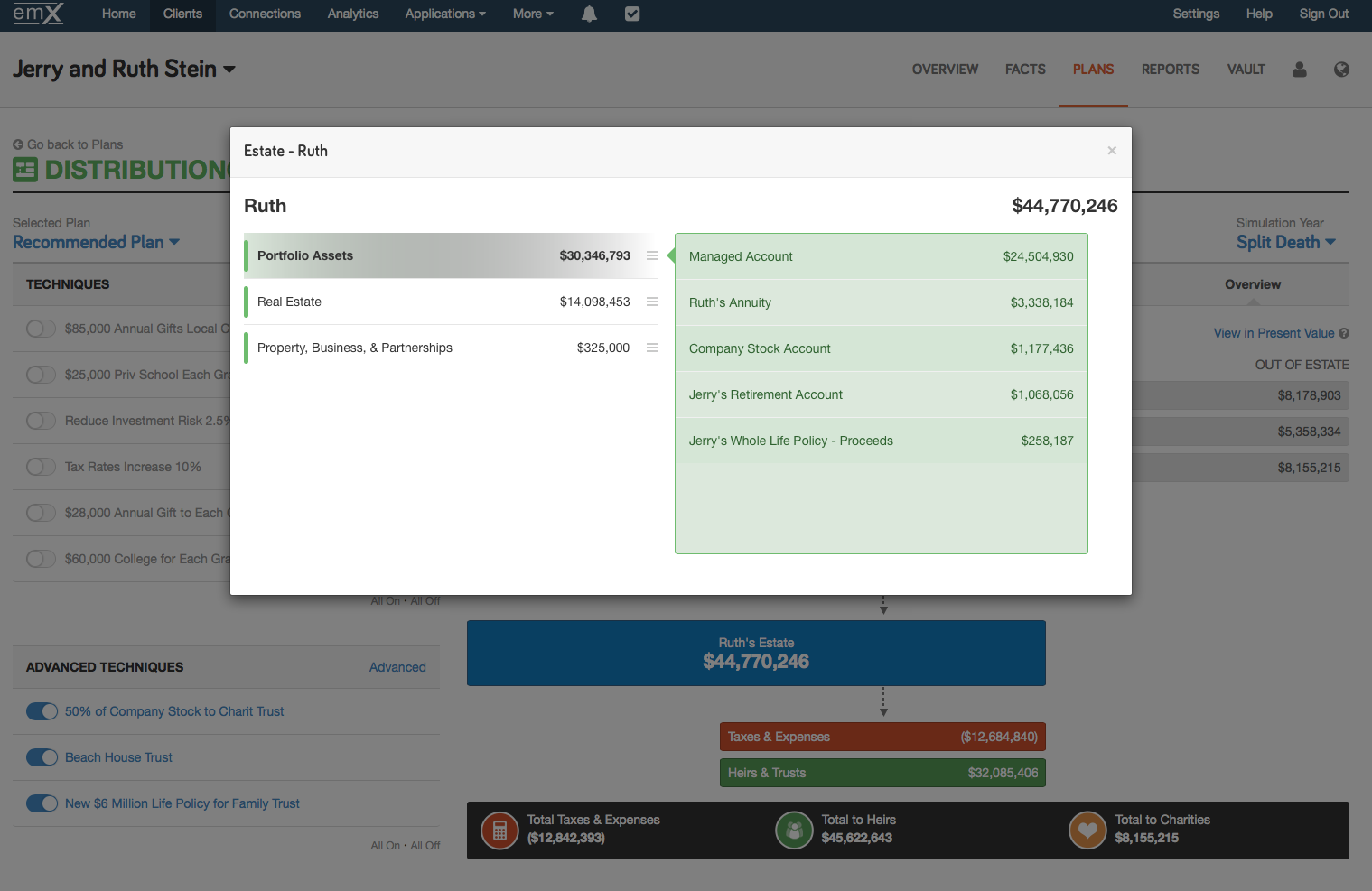Click the Heirs & Trusts green bar
Screen dimensions: 1372x891
point(882,773)
